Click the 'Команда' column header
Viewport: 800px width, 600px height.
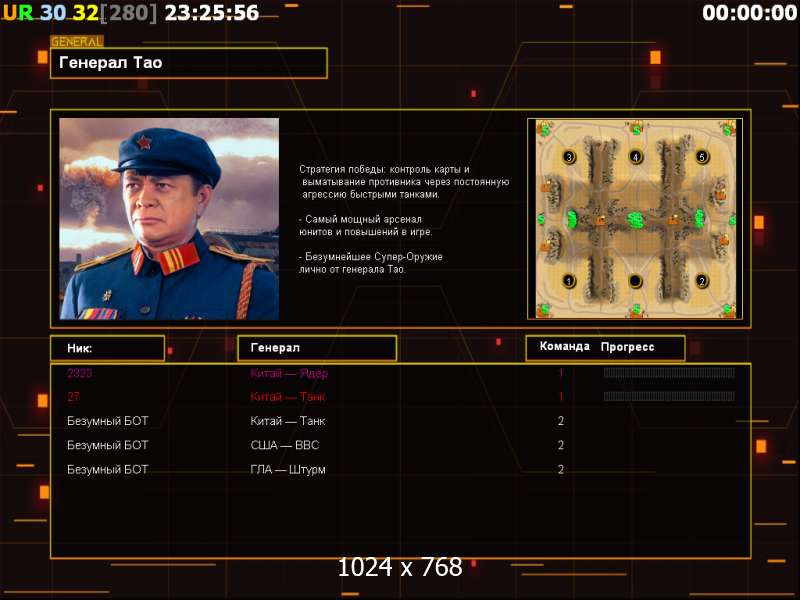tap(565, 346)
